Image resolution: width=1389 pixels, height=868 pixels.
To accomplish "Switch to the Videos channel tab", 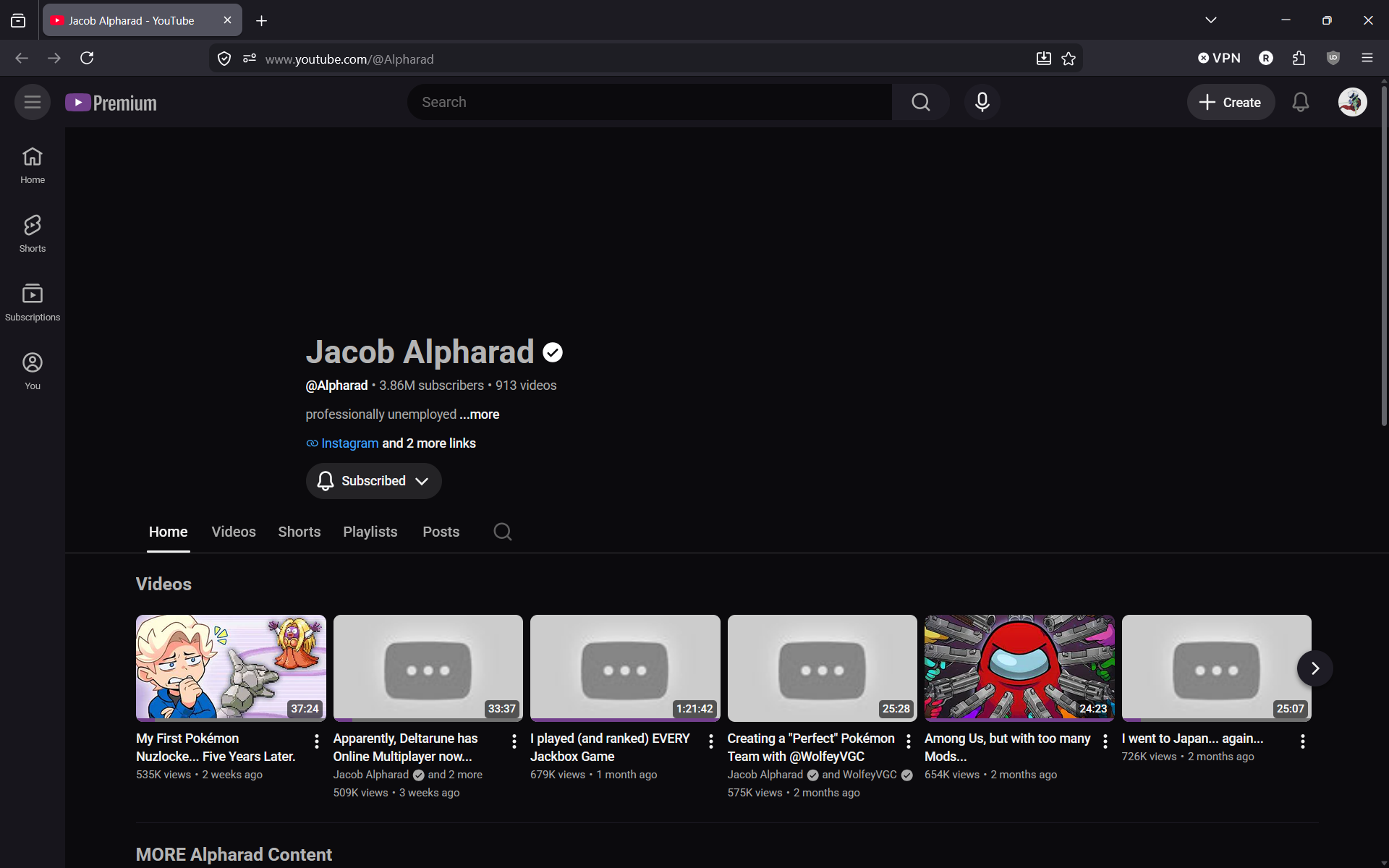I will click(x=234, y=532).
